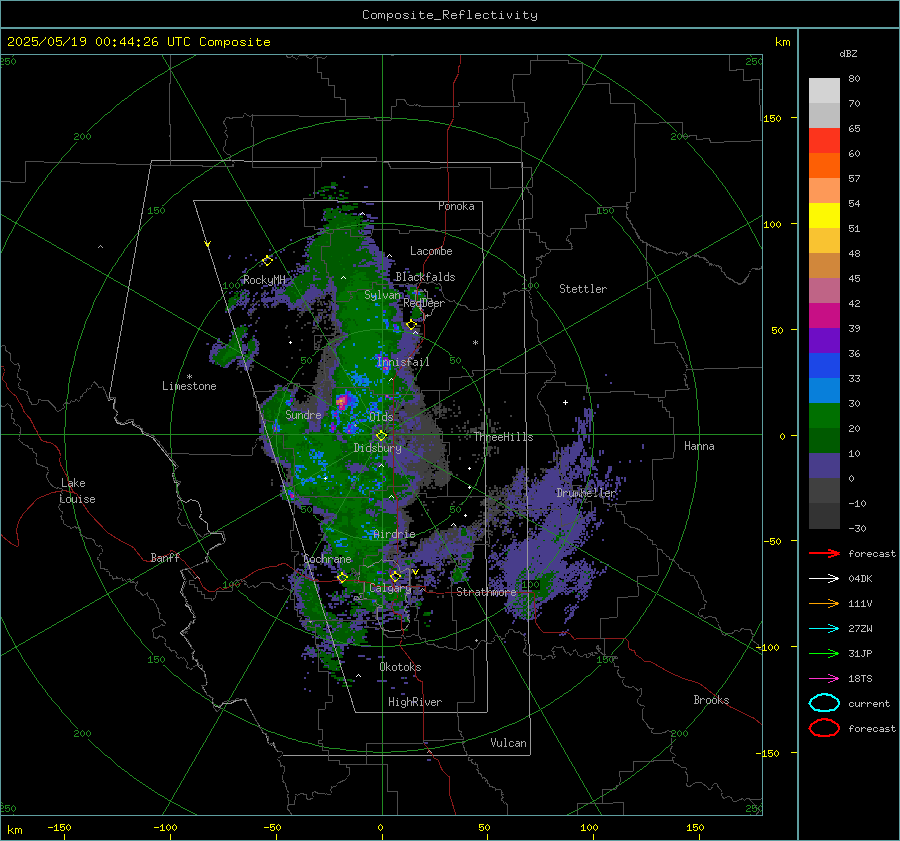Screen dimensions: 900x841
Task: Click the Airdrie city label
Action: click(394, 534)
